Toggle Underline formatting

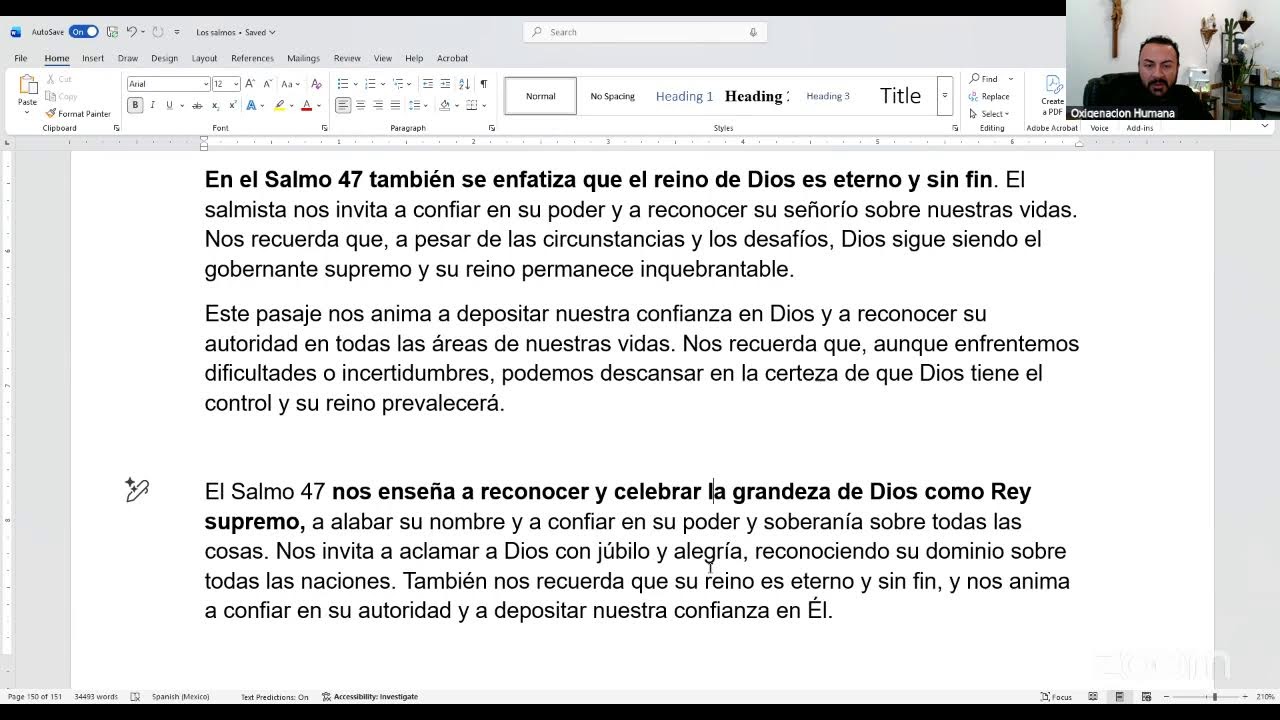tap(169, 105)
